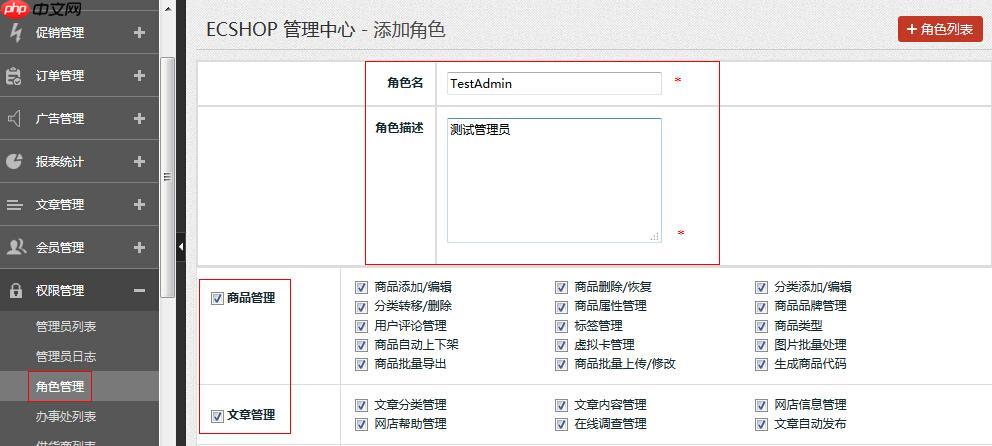
Task: Click the sidebar scrollbar up arrow
Action: (167, 9)
